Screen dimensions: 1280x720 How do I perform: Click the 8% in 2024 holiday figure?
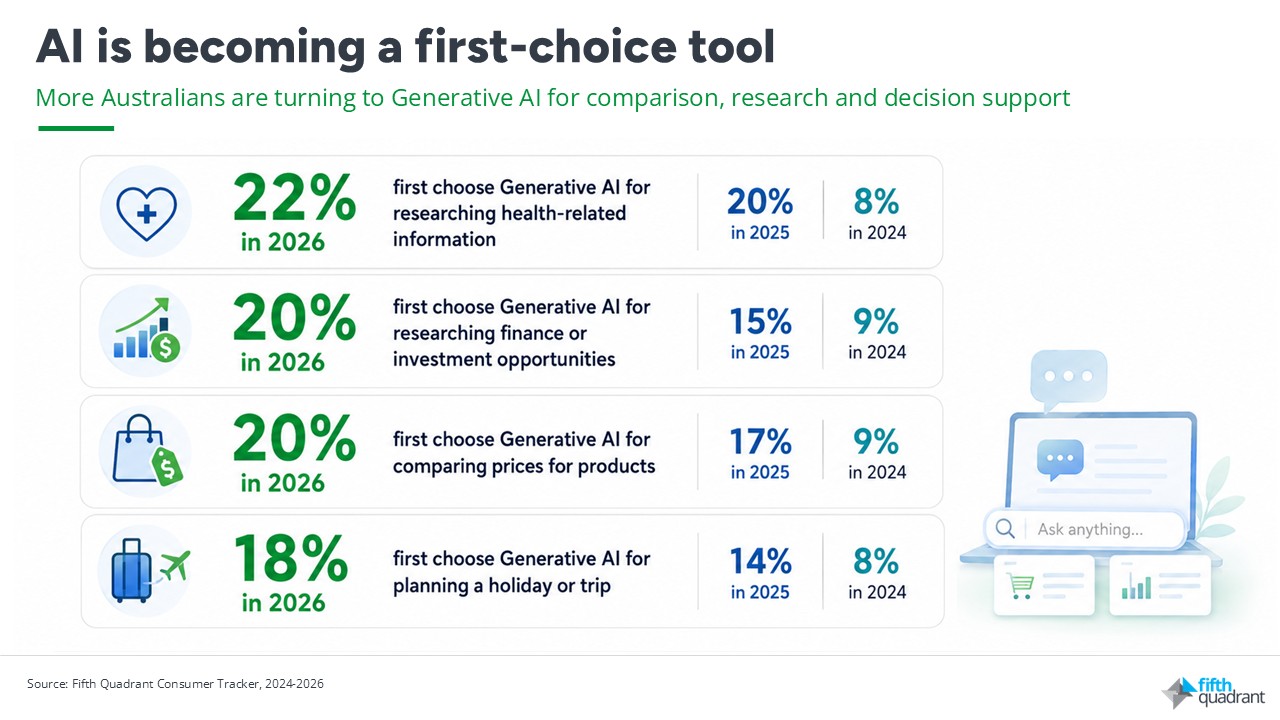[x=877, y=572]
